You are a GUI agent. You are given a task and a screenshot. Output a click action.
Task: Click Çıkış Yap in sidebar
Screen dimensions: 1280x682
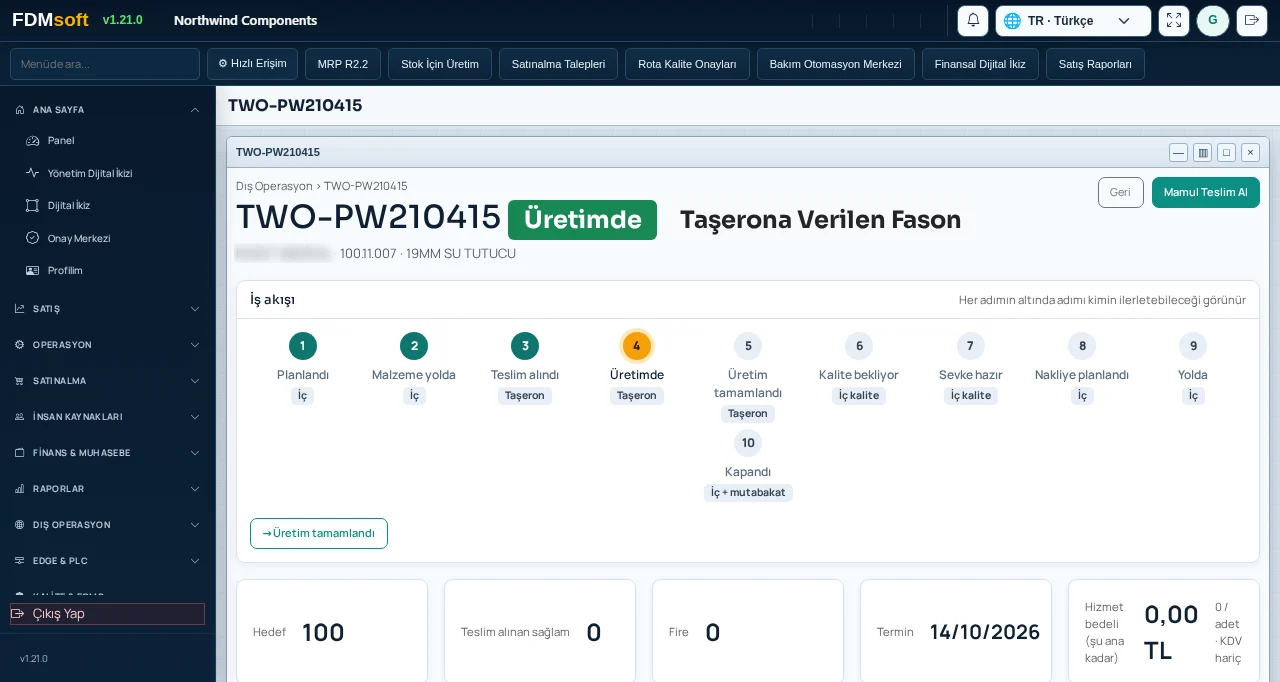(x=107, y=614)
